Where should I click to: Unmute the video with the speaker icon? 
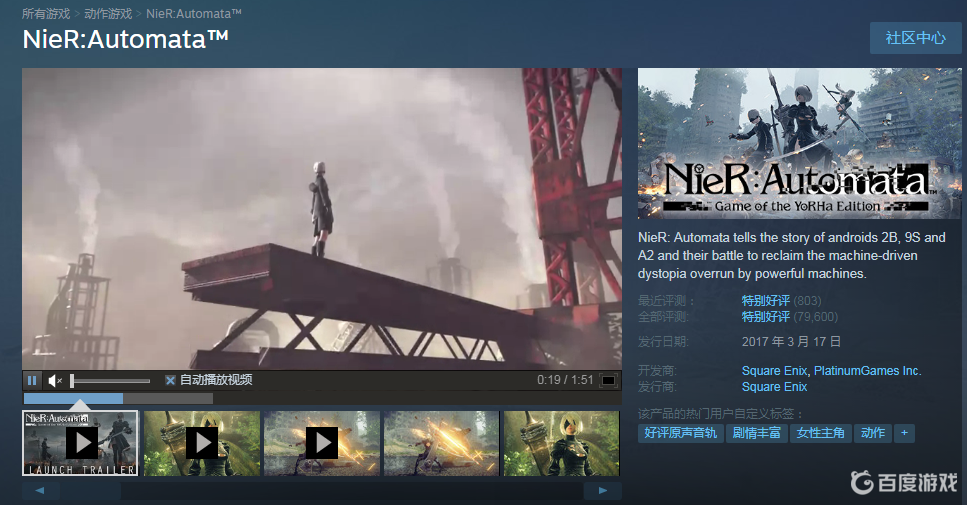tap(55, 380)
